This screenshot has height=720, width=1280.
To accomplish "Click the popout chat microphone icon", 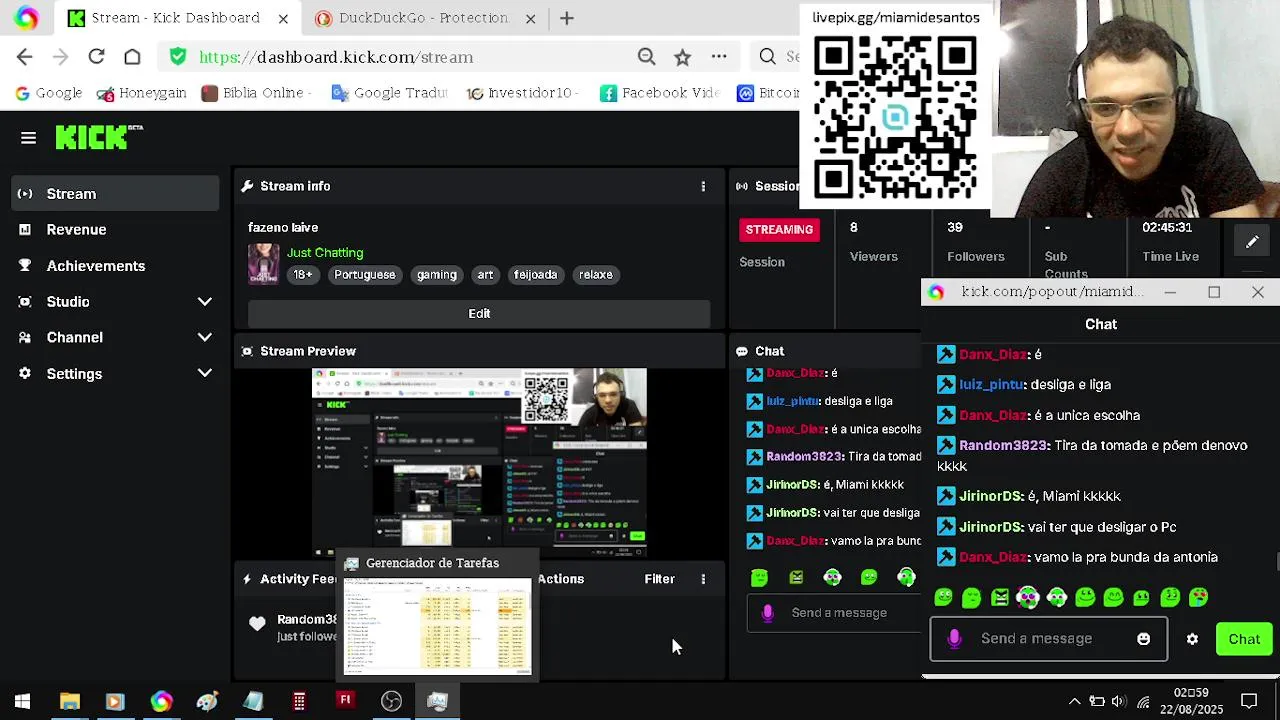I will 954,639.
